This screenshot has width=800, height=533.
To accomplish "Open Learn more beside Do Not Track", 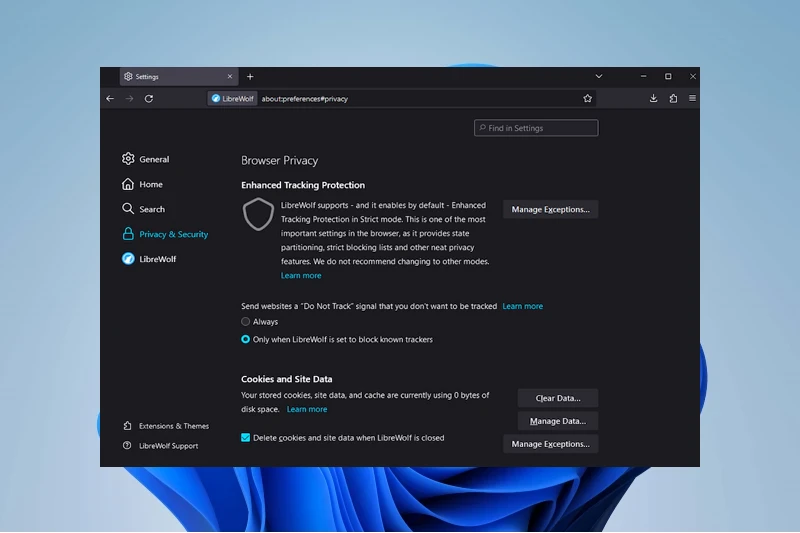I will click(x=522, y=306).
